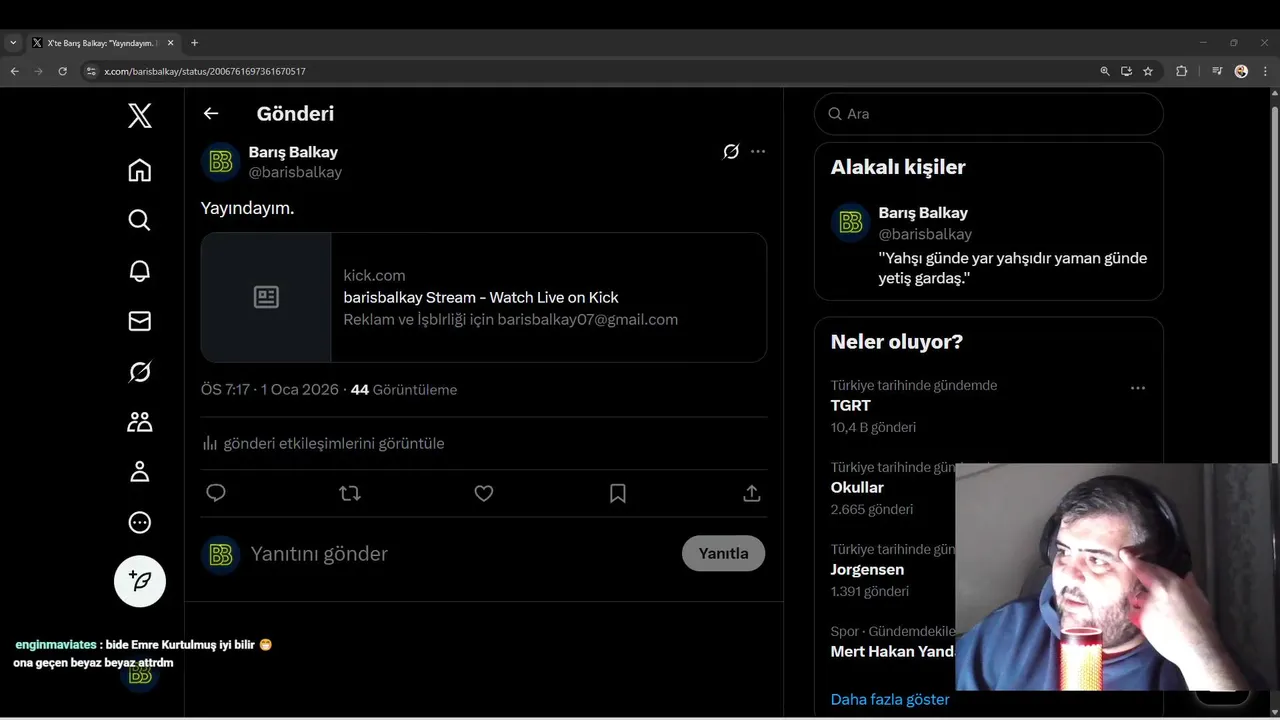The height and width of the screenshot is (720, 1280).
Task: Click the reply speech bubble icon
Action: click(216, 493)
